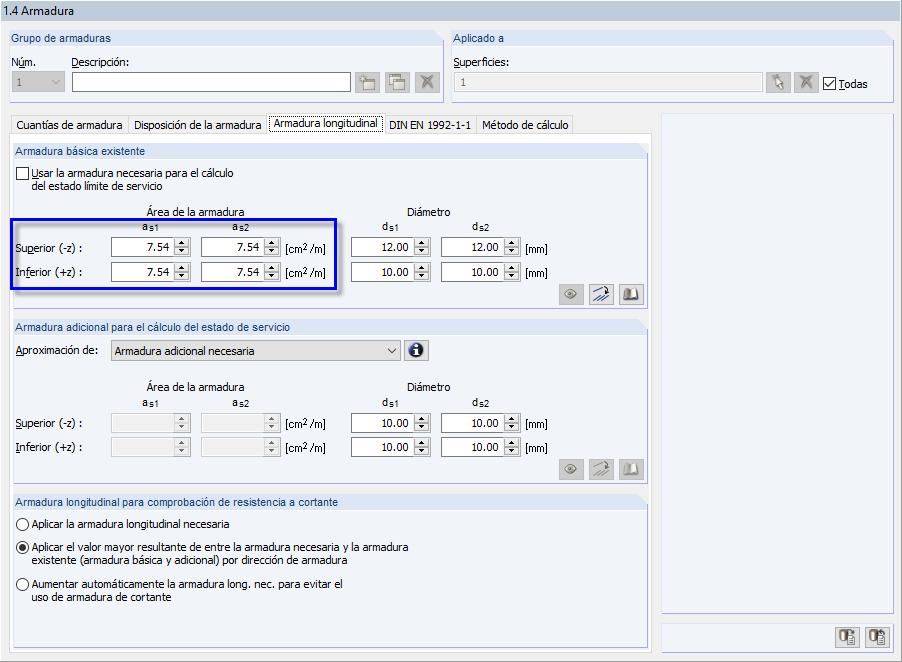This screenshot has width=902, height=662.
Task: Click basic Superior ds2 field showing 12.00
Action: coord(473,247)
